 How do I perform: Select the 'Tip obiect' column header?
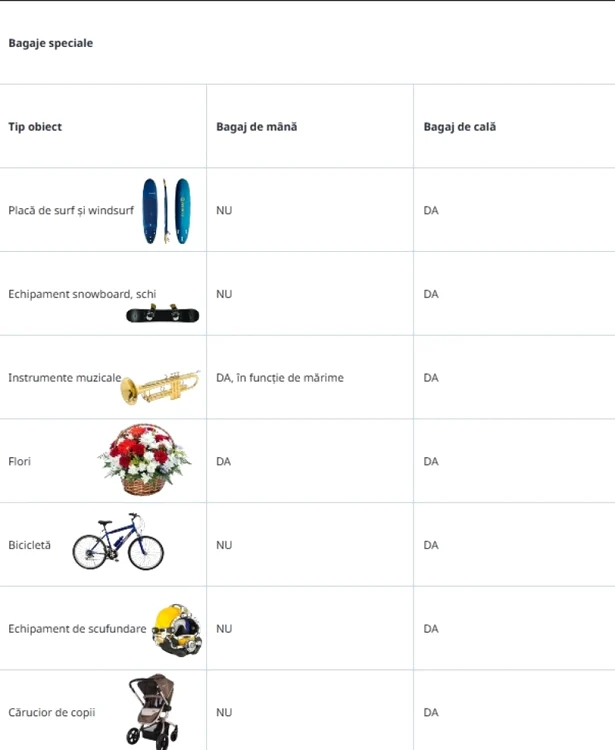click(35, 127)
